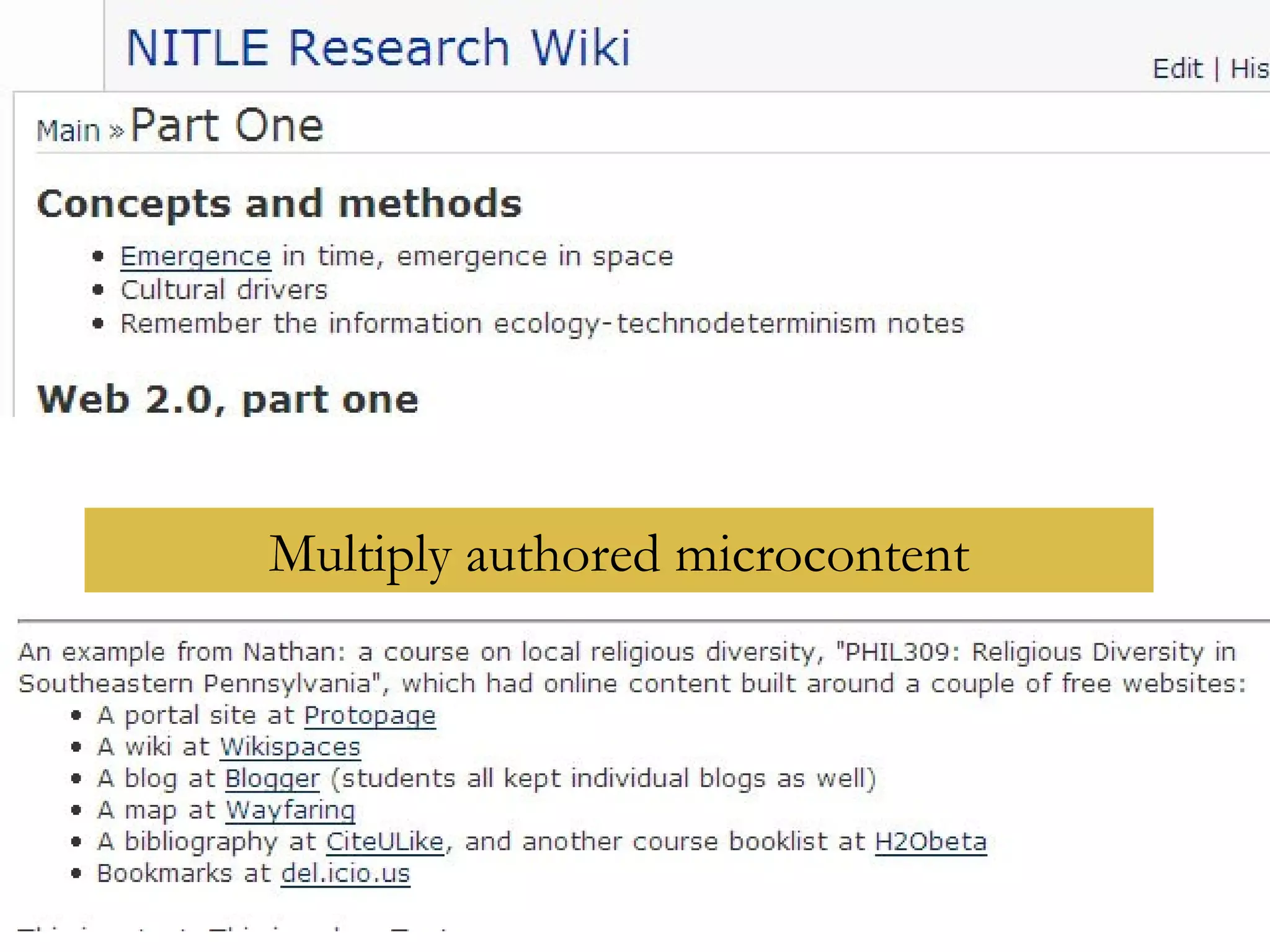1270x952 pixels.
Task: Follow the Blogger link
Action: [272, 778]
